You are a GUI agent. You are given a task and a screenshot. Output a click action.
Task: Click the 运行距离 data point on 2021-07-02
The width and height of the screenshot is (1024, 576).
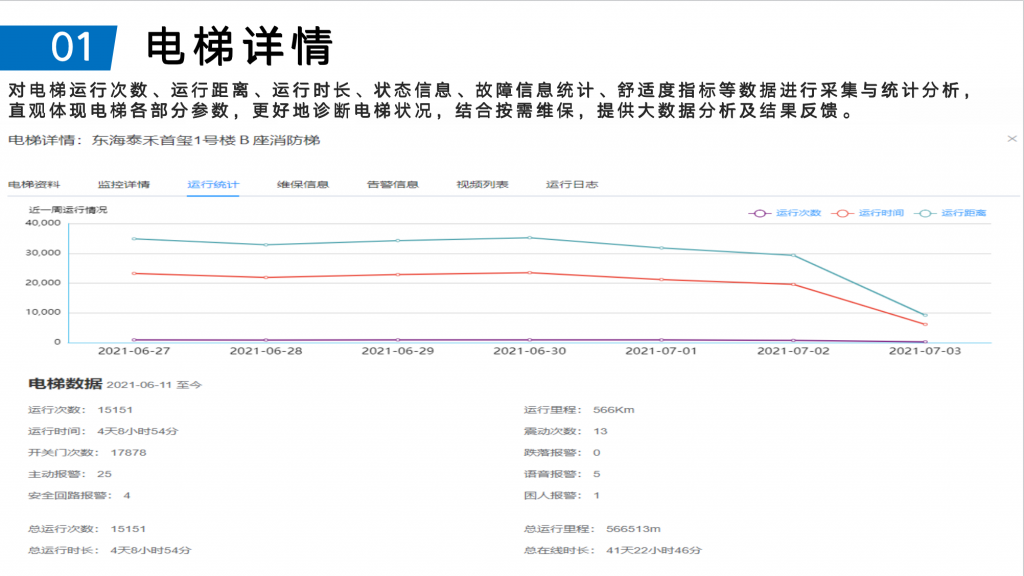(x=793, y=255)
